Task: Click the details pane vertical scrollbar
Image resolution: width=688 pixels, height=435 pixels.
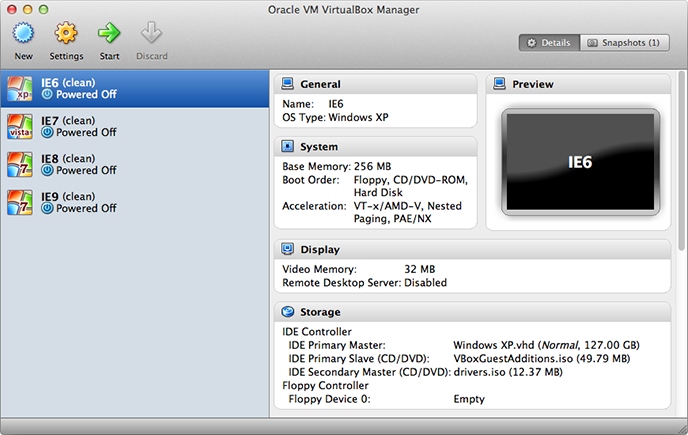Action: [x=681, y=160]
